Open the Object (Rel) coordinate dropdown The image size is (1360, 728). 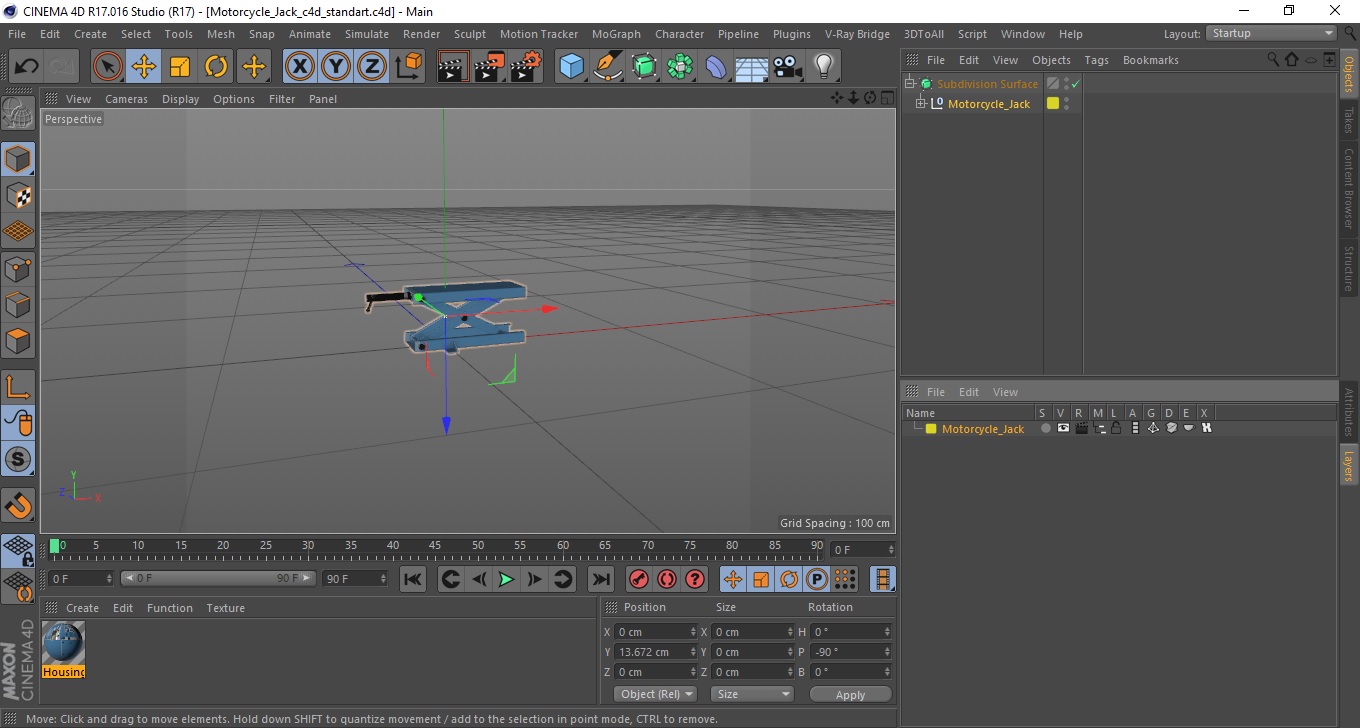coord(656,694)
